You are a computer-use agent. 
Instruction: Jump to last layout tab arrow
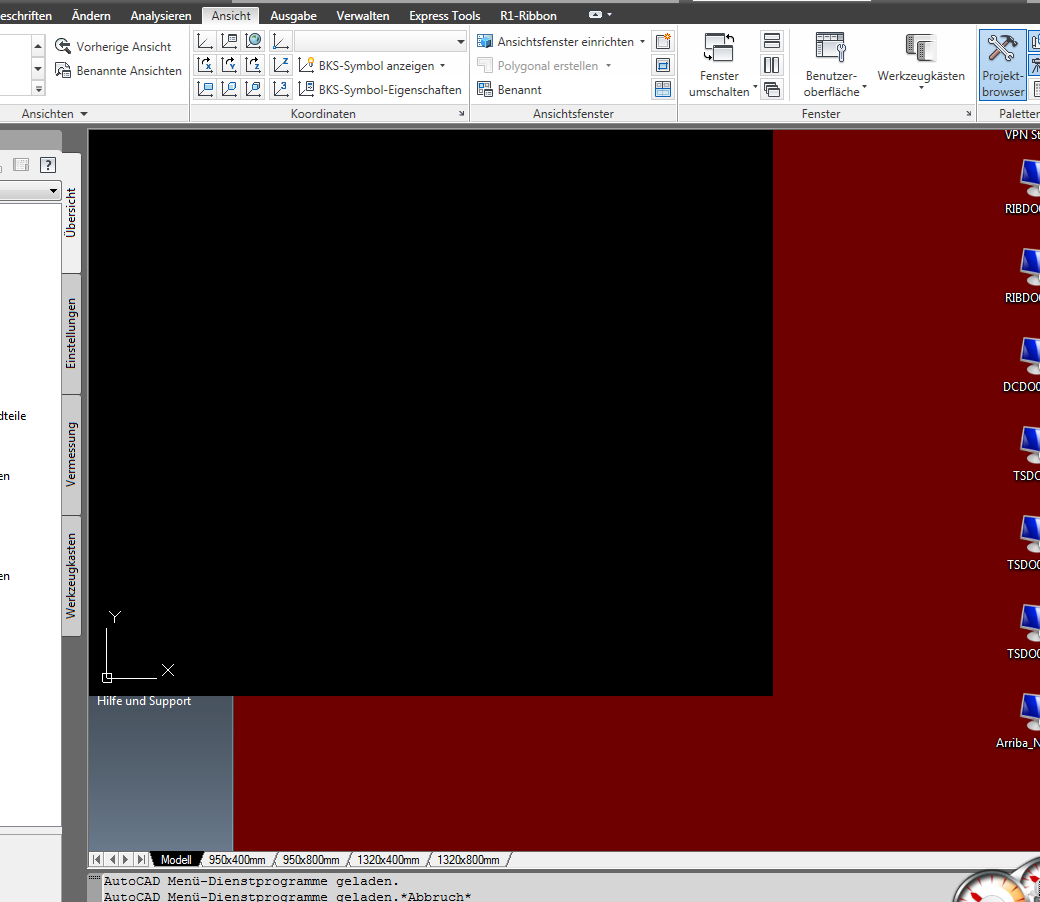tap(141, 860)
